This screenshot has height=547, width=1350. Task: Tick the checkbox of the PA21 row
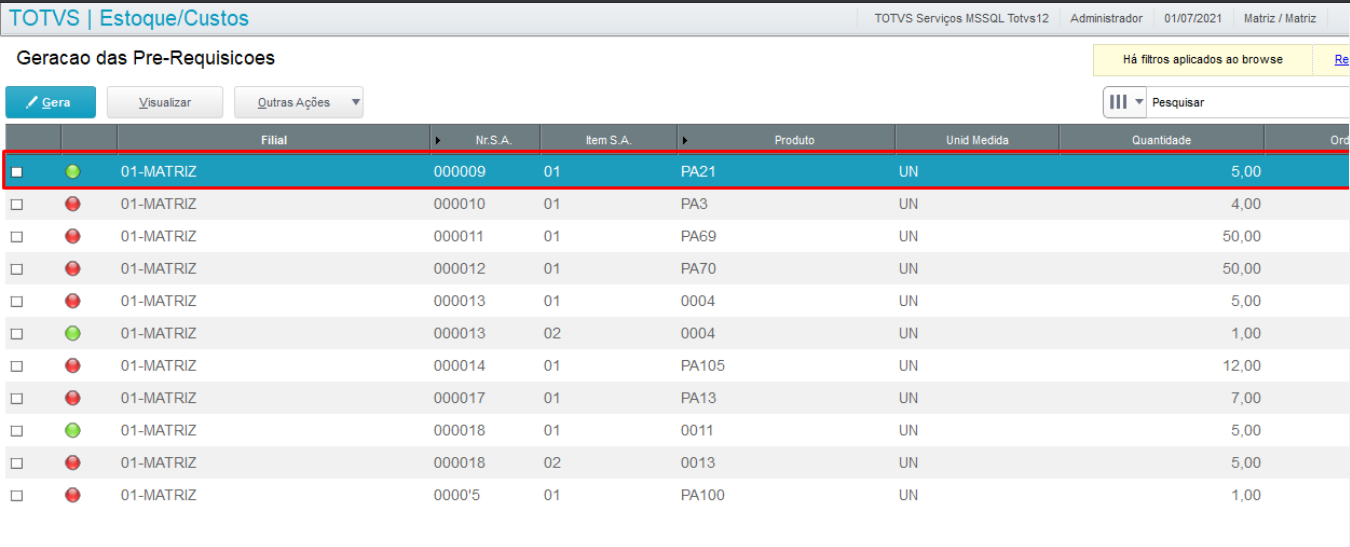tap(17, 172)
